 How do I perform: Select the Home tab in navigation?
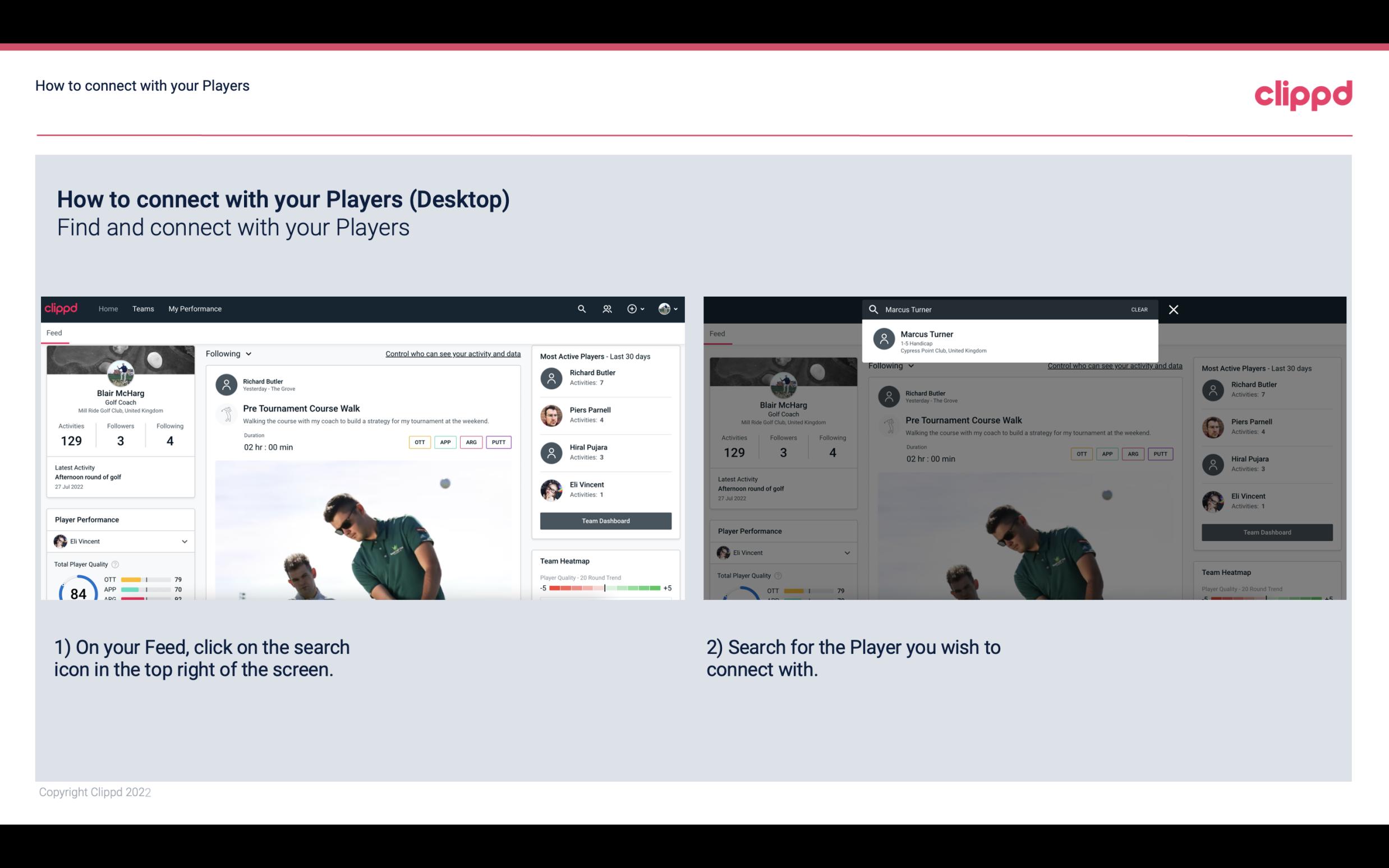[x=107, y=308]
